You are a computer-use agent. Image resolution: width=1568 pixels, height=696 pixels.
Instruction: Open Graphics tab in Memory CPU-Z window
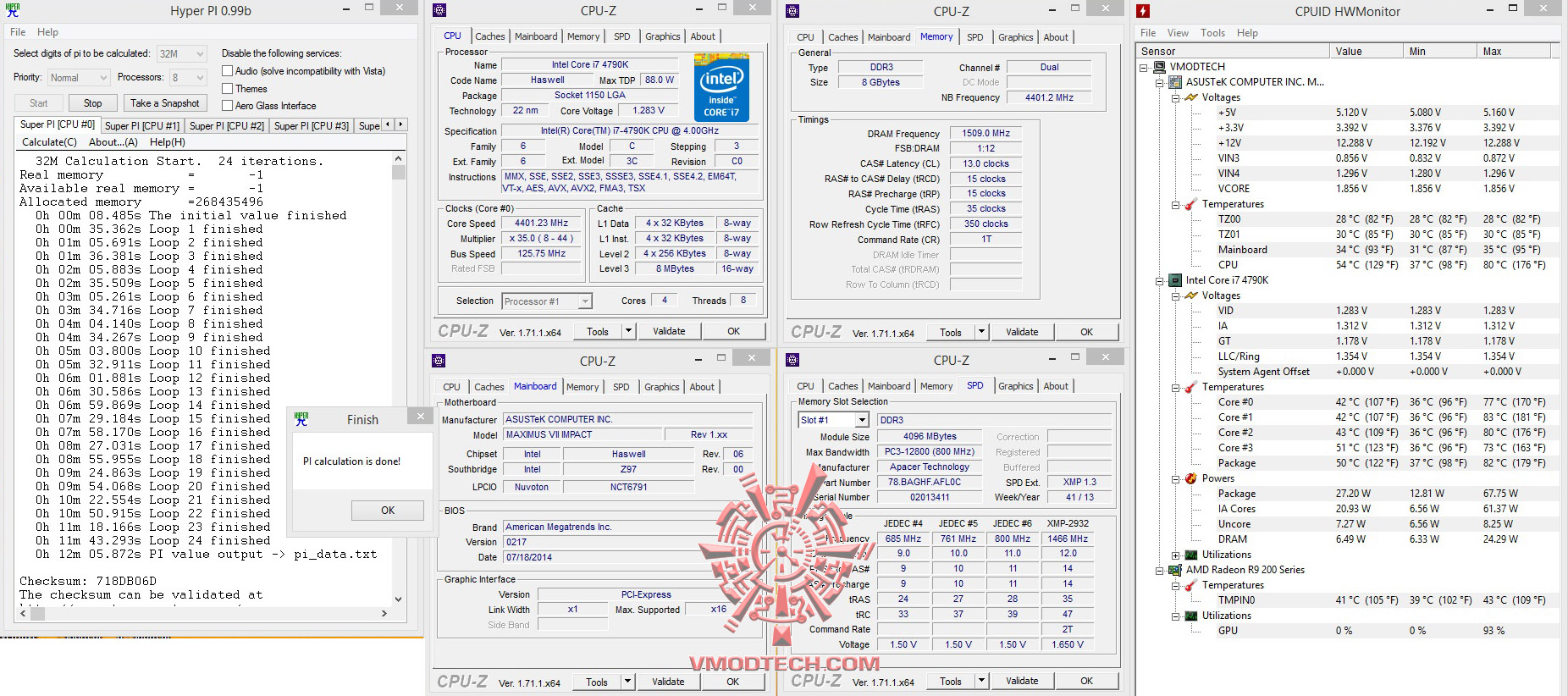(1015, 37)
